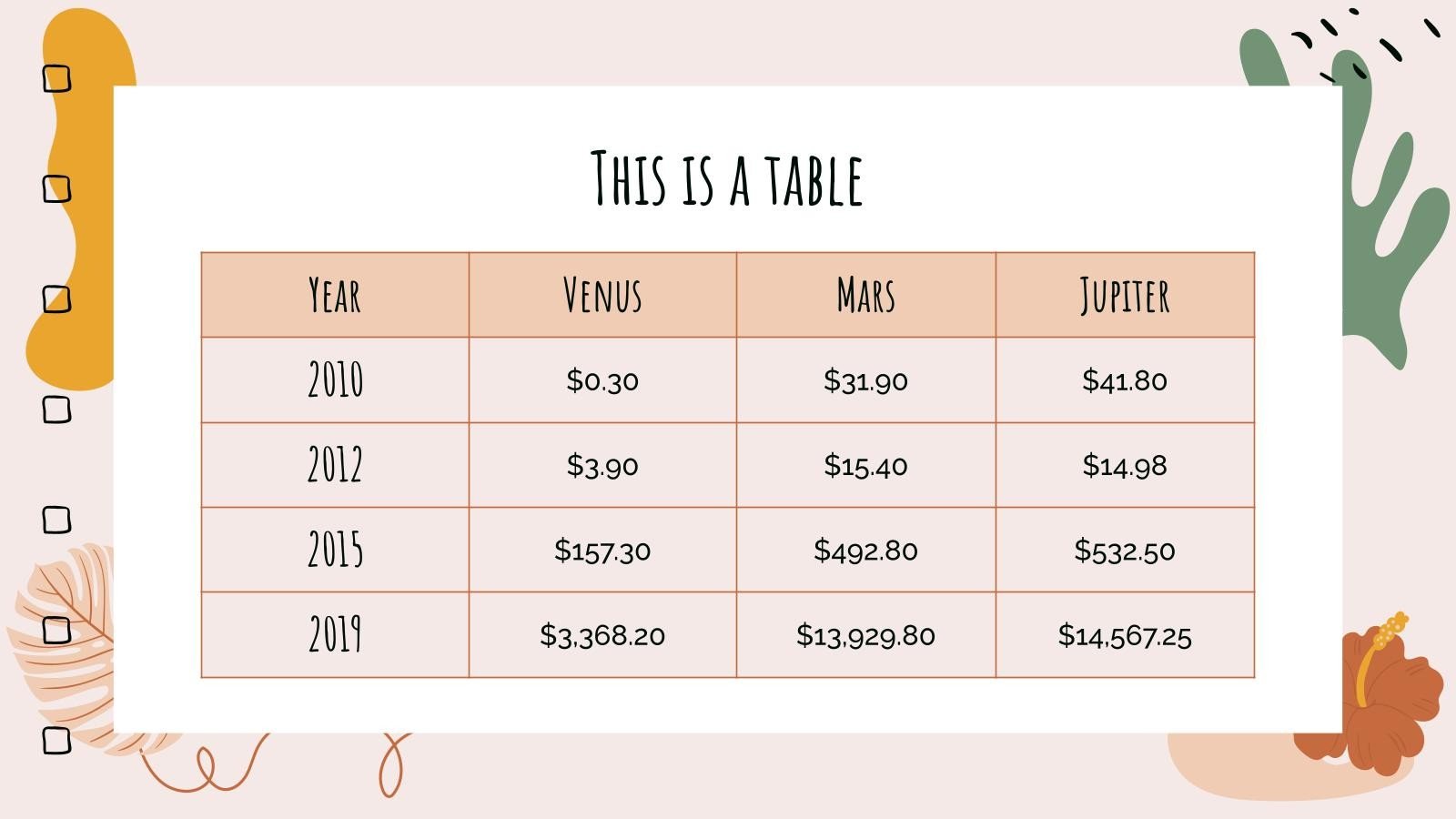Click the Venus column header

[602, 296]
